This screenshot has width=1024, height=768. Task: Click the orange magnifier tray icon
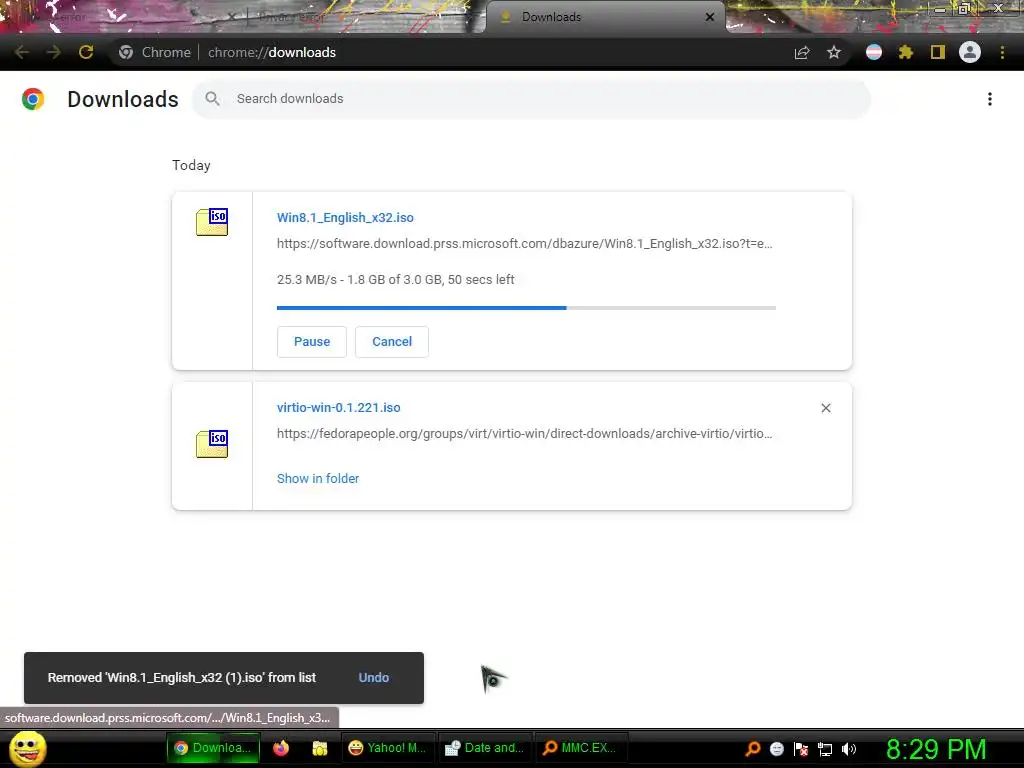[753, 748]
